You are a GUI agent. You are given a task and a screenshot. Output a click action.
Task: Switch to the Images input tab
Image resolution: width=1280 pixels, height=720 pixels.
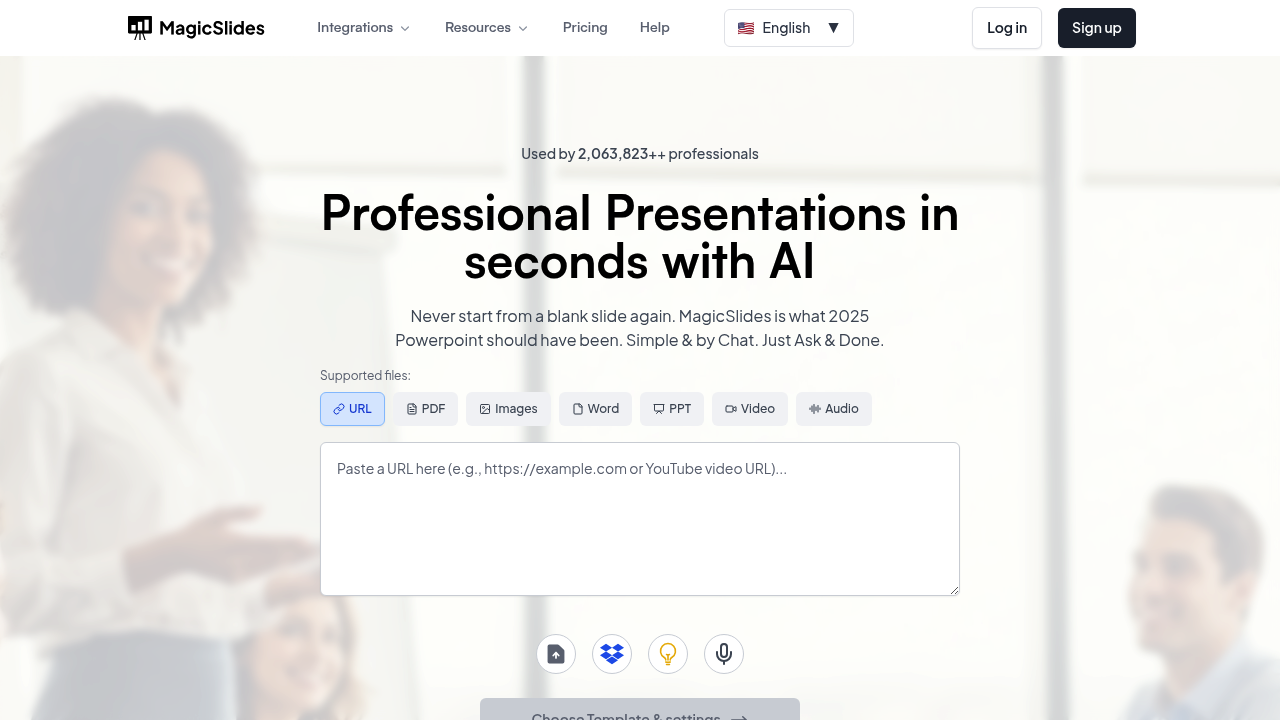coord(508,409)
